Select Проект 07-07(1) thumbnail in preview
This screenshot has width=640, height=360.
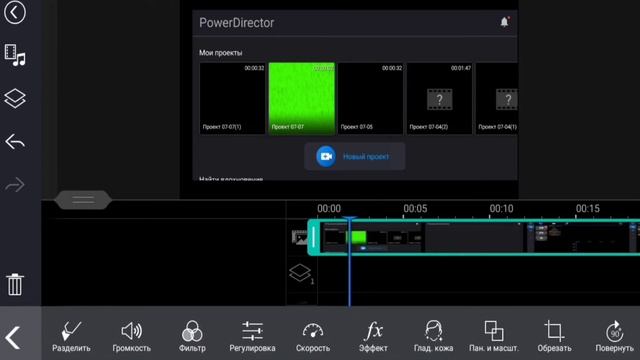(x=232, y=98)
